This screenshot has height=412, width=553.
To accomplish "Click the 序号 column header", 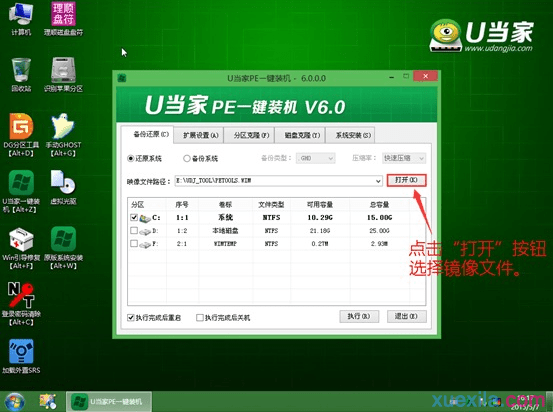I will click(x=182, y=205).
